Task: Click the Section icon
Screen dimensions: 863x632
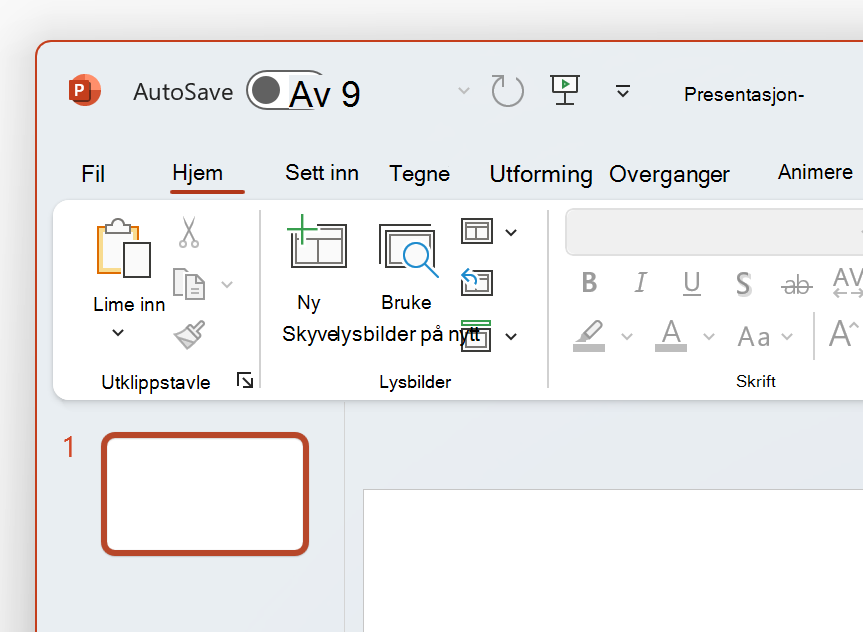Action: 477,335
